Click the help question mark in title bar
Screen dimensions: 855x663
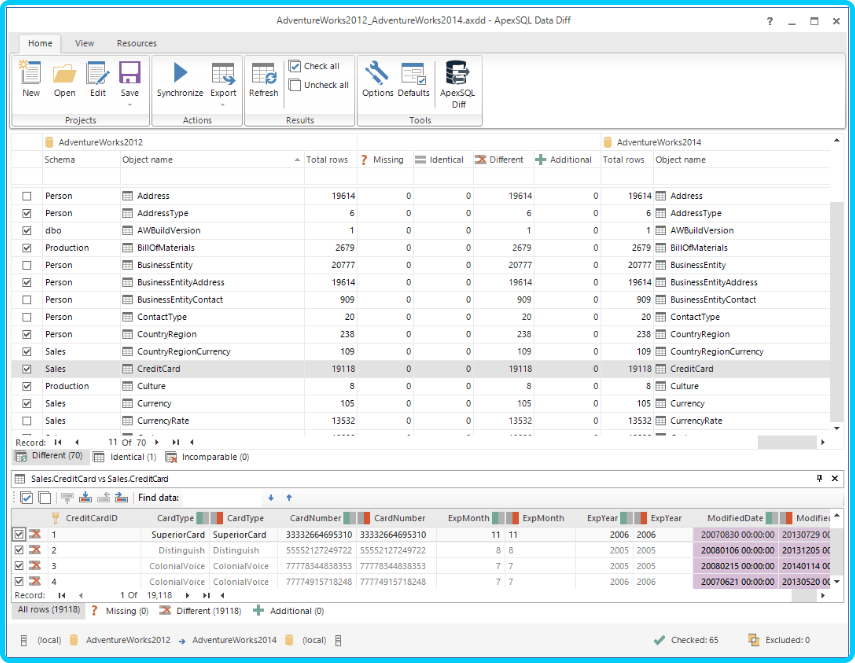769,21
